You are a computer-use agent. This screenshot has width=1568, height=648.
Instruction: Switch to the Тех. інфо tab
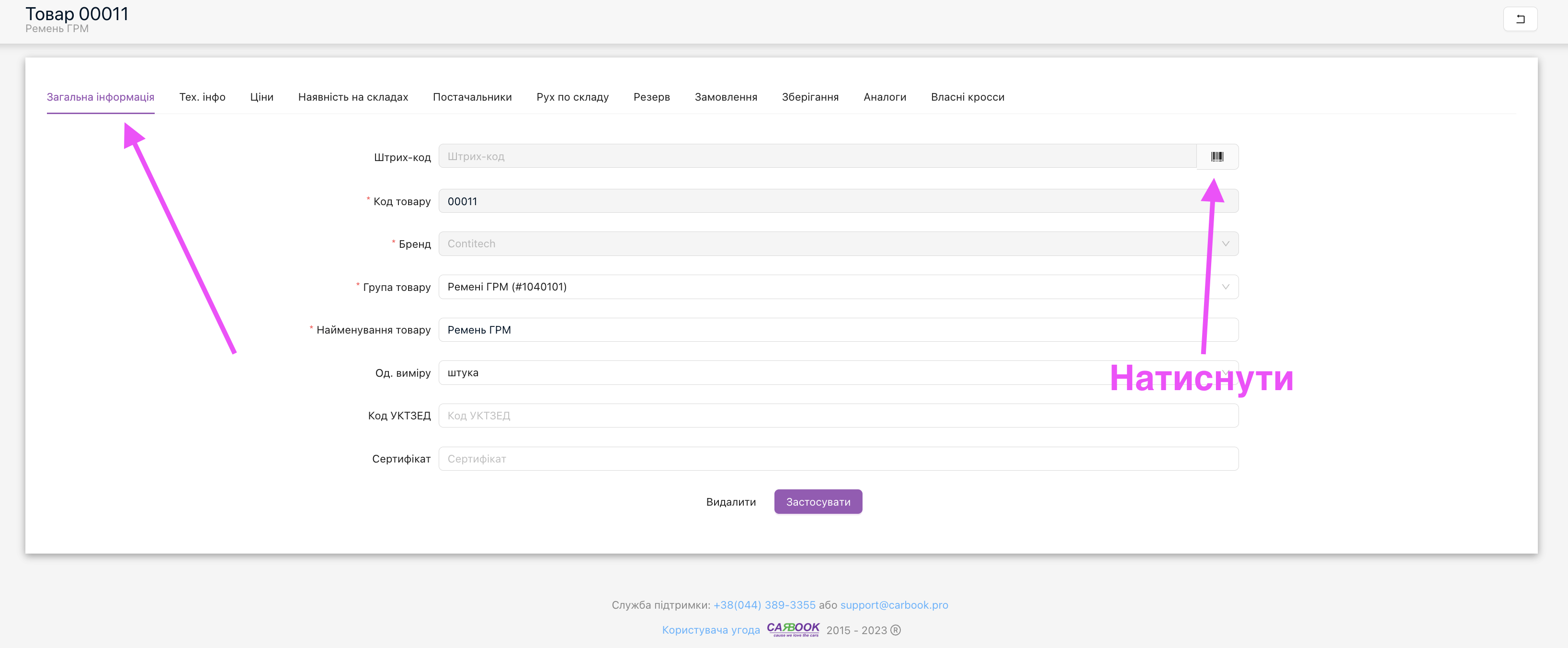202,97
